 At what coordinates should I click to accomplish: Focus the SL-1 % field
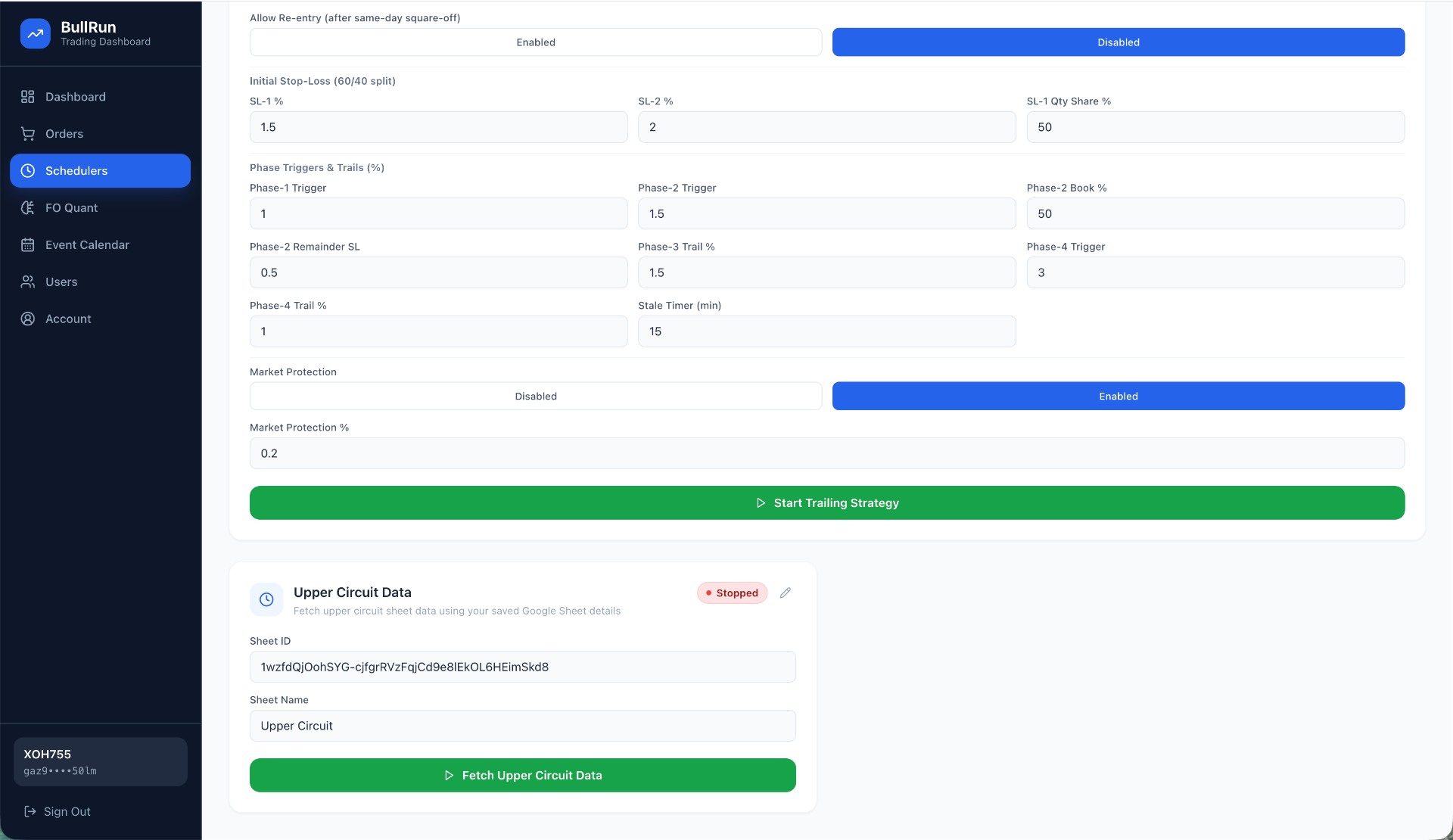439,127
